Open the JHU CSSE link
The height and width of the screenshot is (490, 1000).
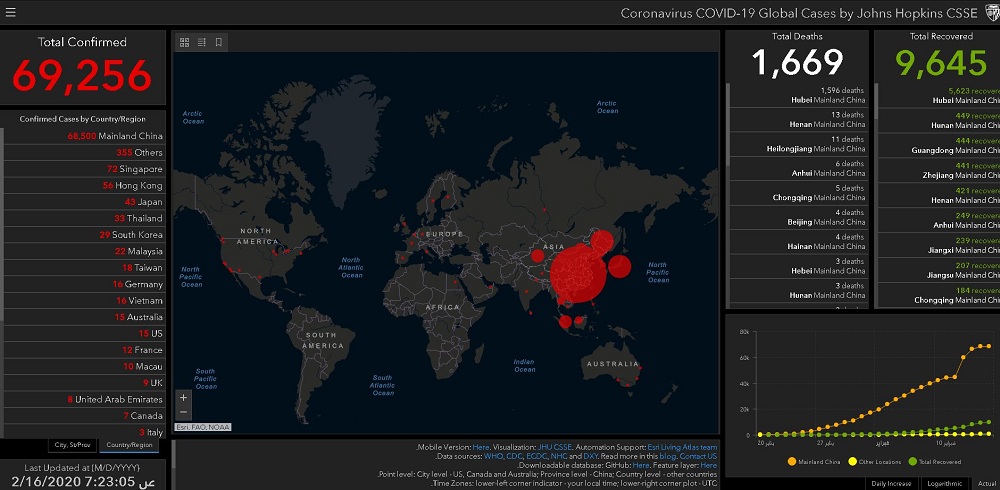point(552,447)
